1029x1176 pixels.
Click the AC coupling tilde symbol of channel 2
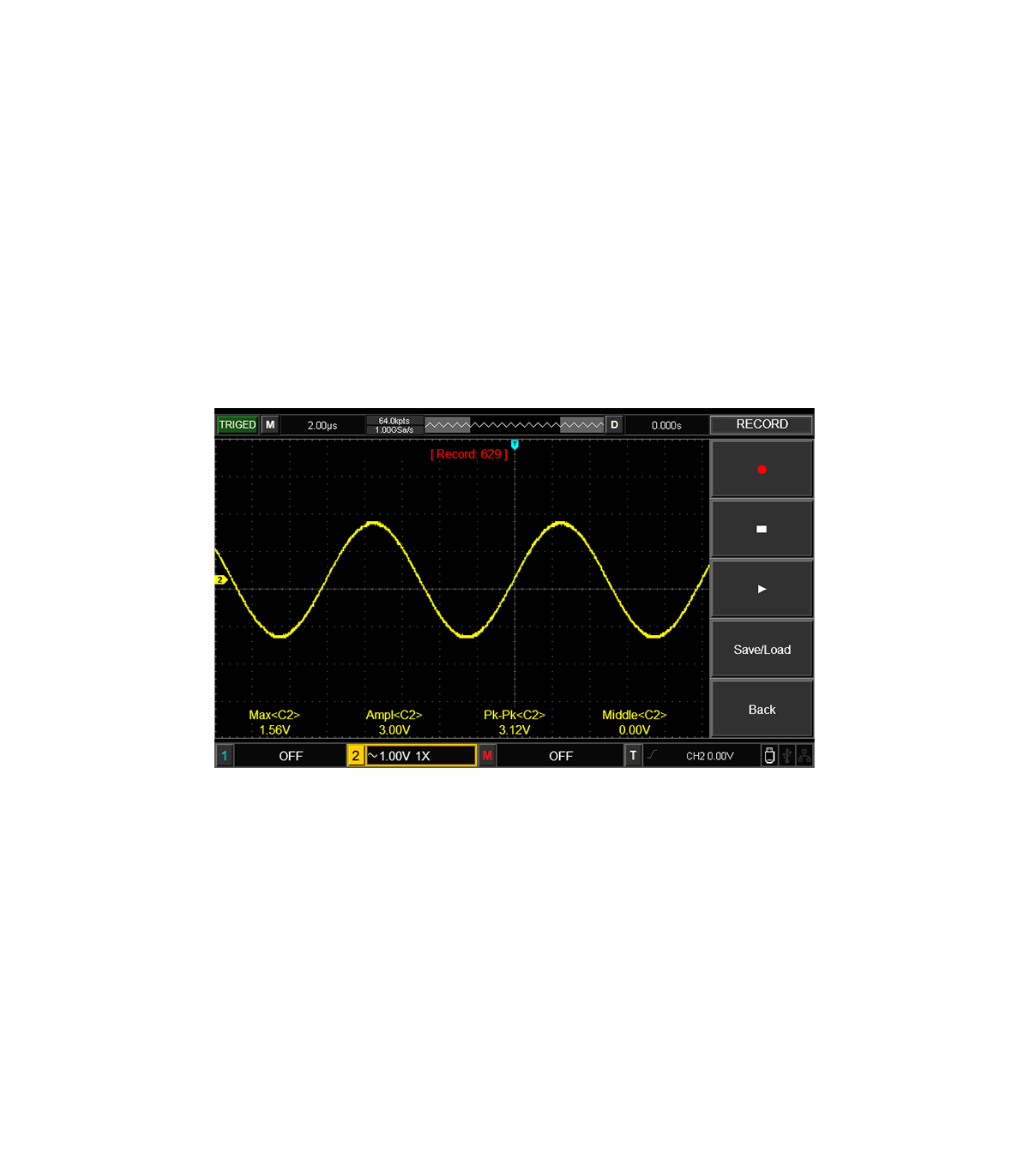[372, 755]
